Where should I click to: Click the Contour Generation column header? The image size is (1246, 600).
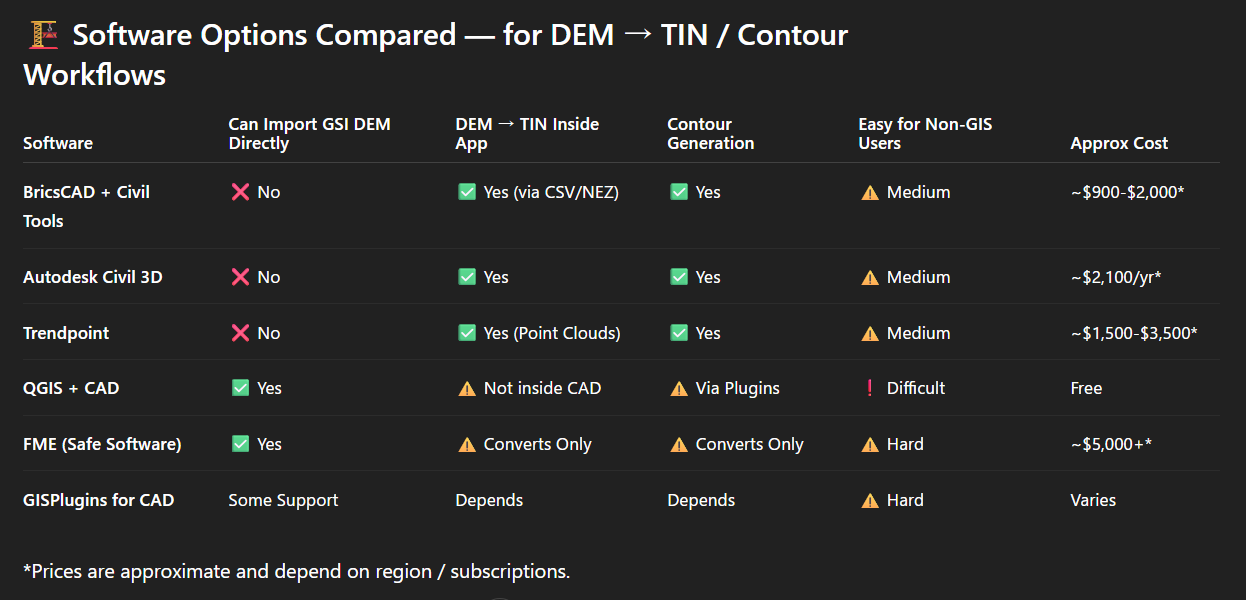coord(711,134)
